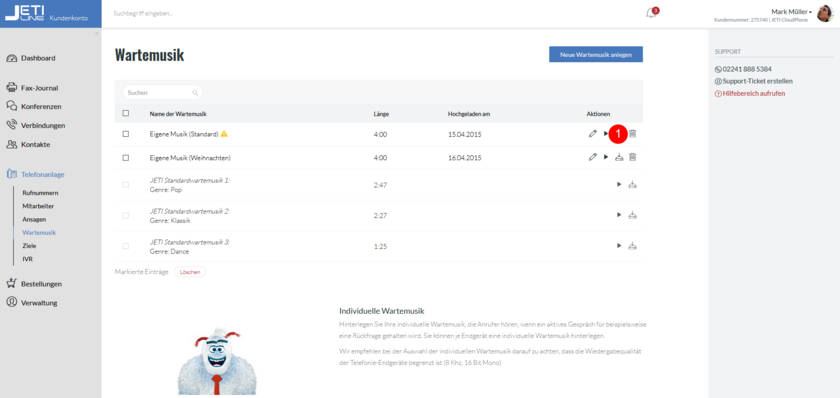
Task: Collapse the left sidebar with arrow
Action: coord(97,34)
